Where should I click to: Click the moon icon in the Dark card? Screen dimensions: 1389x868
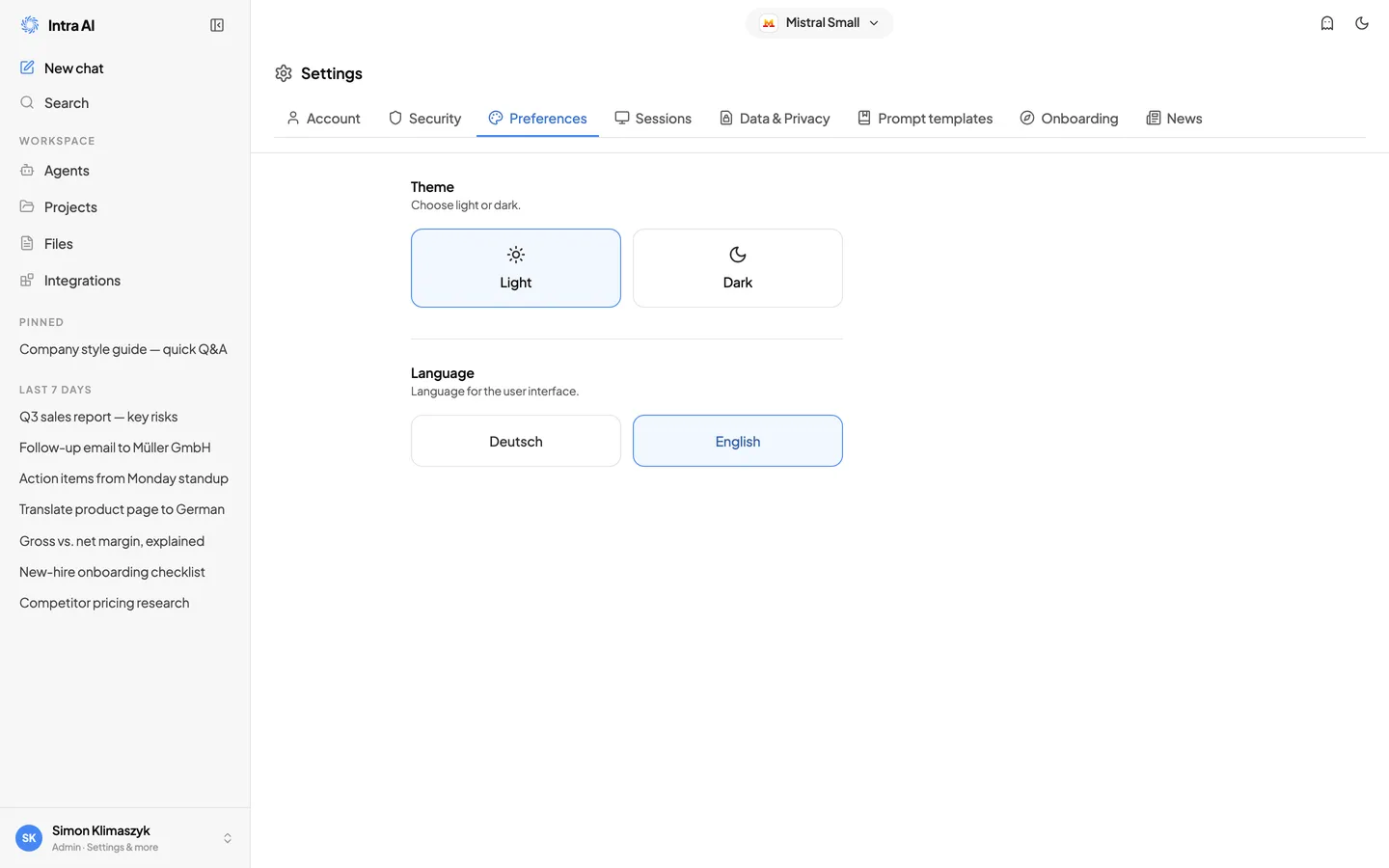point(738,255)
